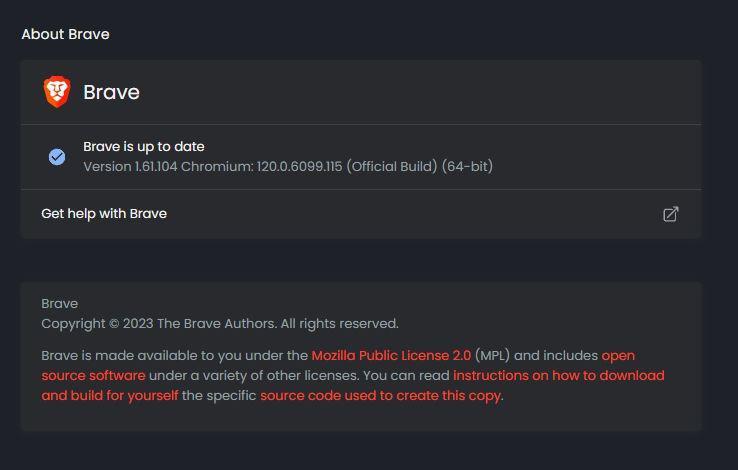Click the 'and build for yourself' link text
The image size is (738, 470).
(110, 396)
